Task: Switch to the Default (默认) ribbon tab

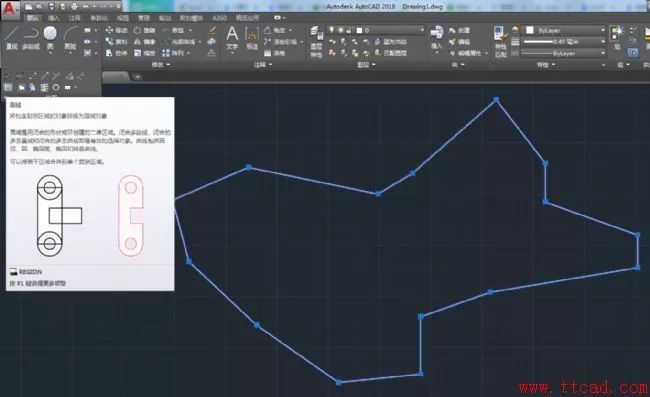Action: pyautogui.click(x=32, y=18)
